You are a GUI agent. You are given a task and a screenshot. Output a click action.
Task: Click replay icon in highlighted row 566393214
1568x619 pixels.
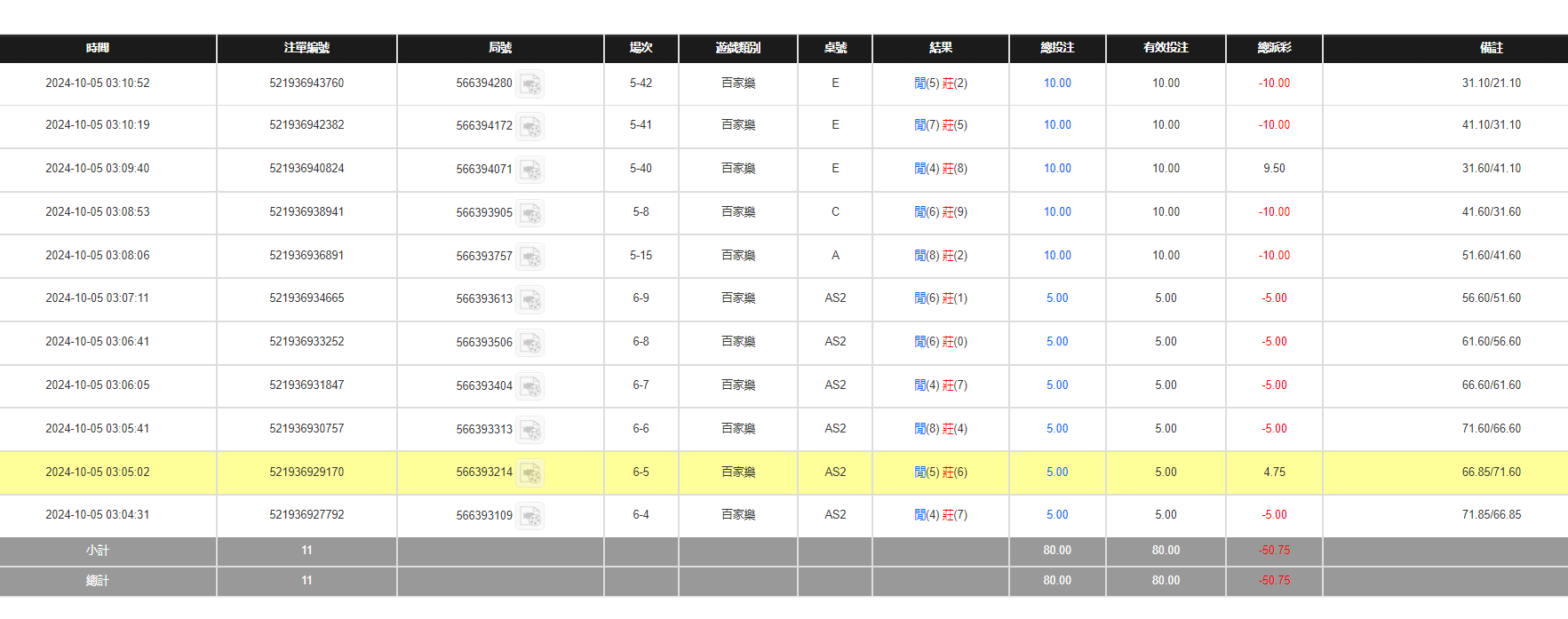tap(530, 473)
